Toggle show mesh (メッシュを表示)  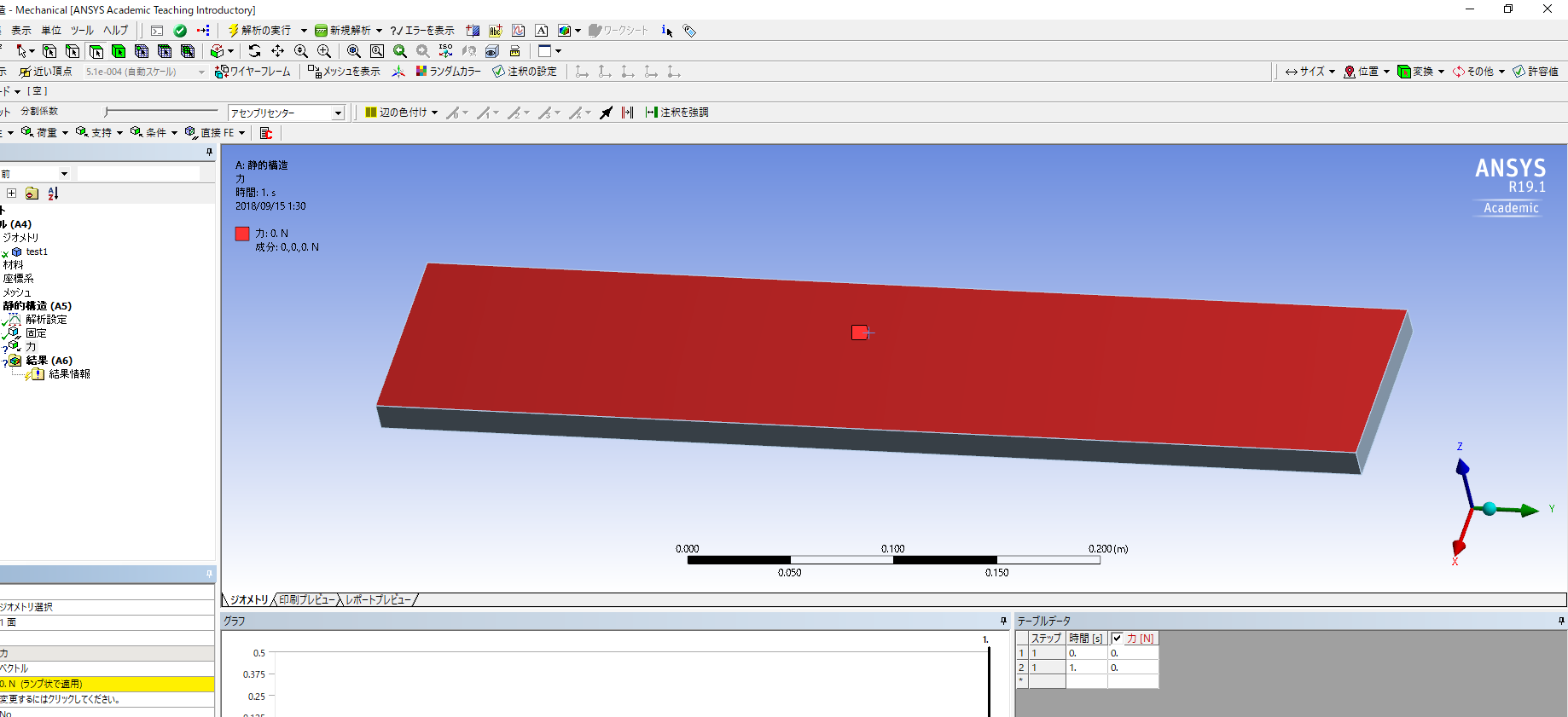point(344,72)
